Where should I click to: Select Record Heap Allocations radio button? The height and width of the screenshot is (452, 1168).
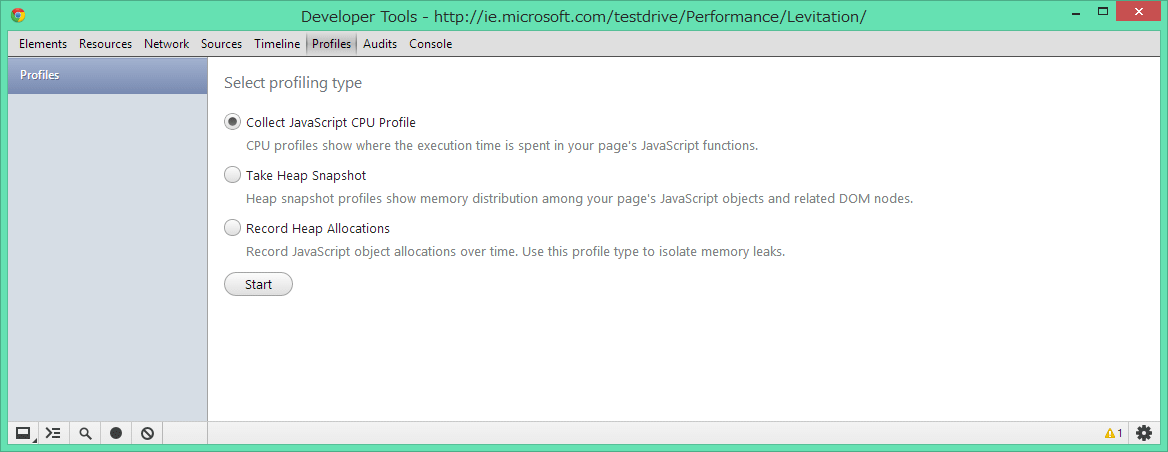tap(232, 228)
